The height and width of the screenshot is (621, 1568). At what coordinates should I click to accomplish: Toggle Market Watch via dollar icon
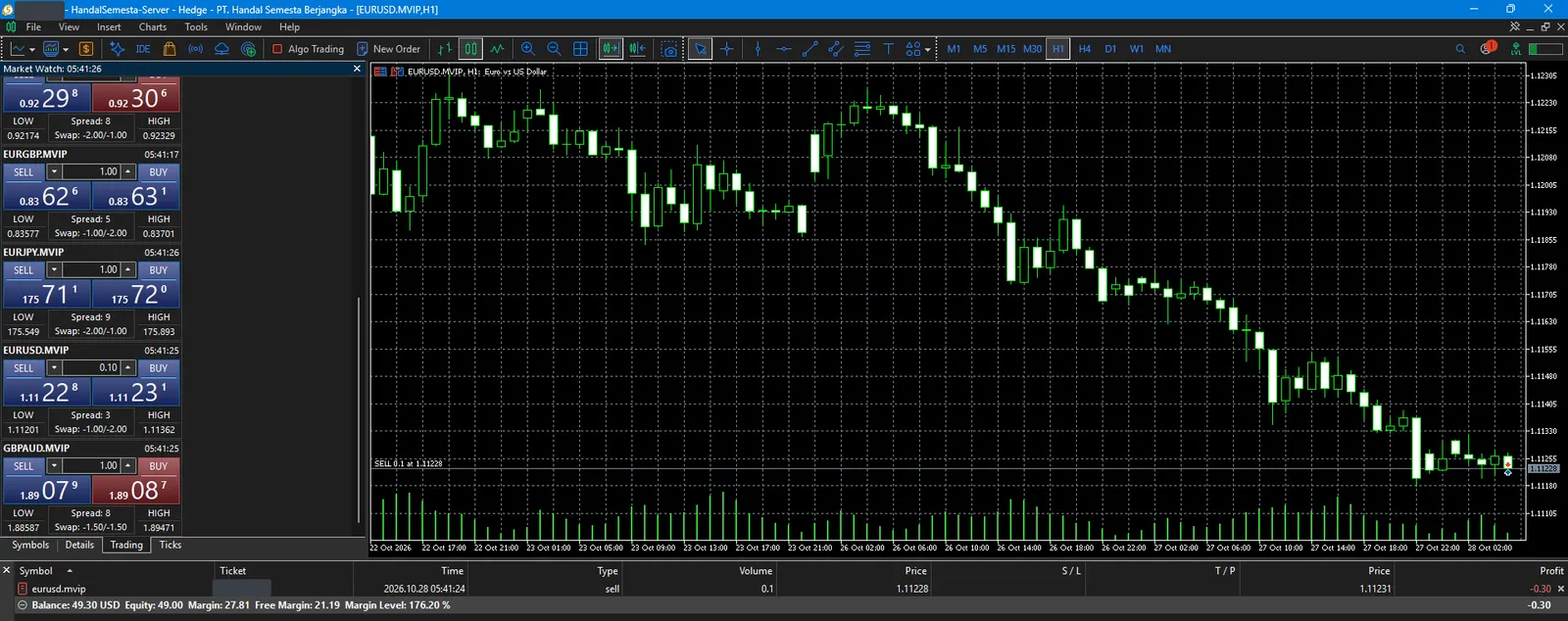click(86, 49)
